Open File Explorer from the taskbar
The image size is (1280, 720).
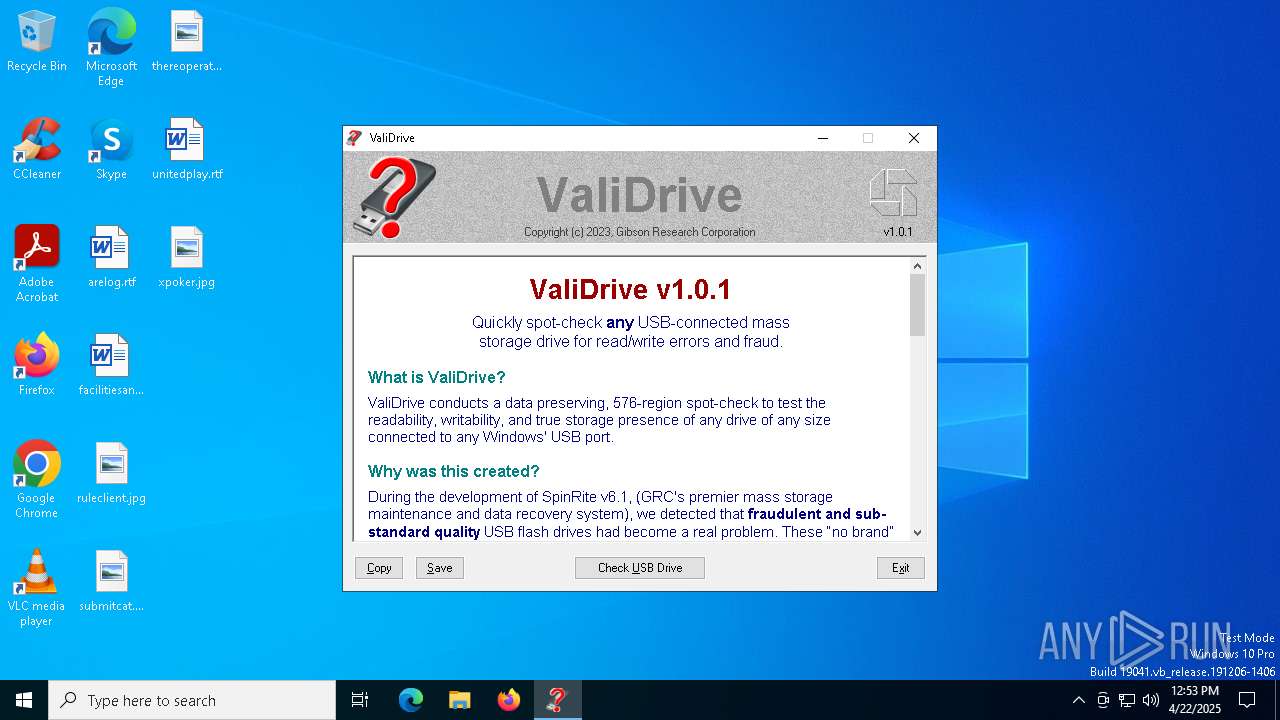pos(460,700)
